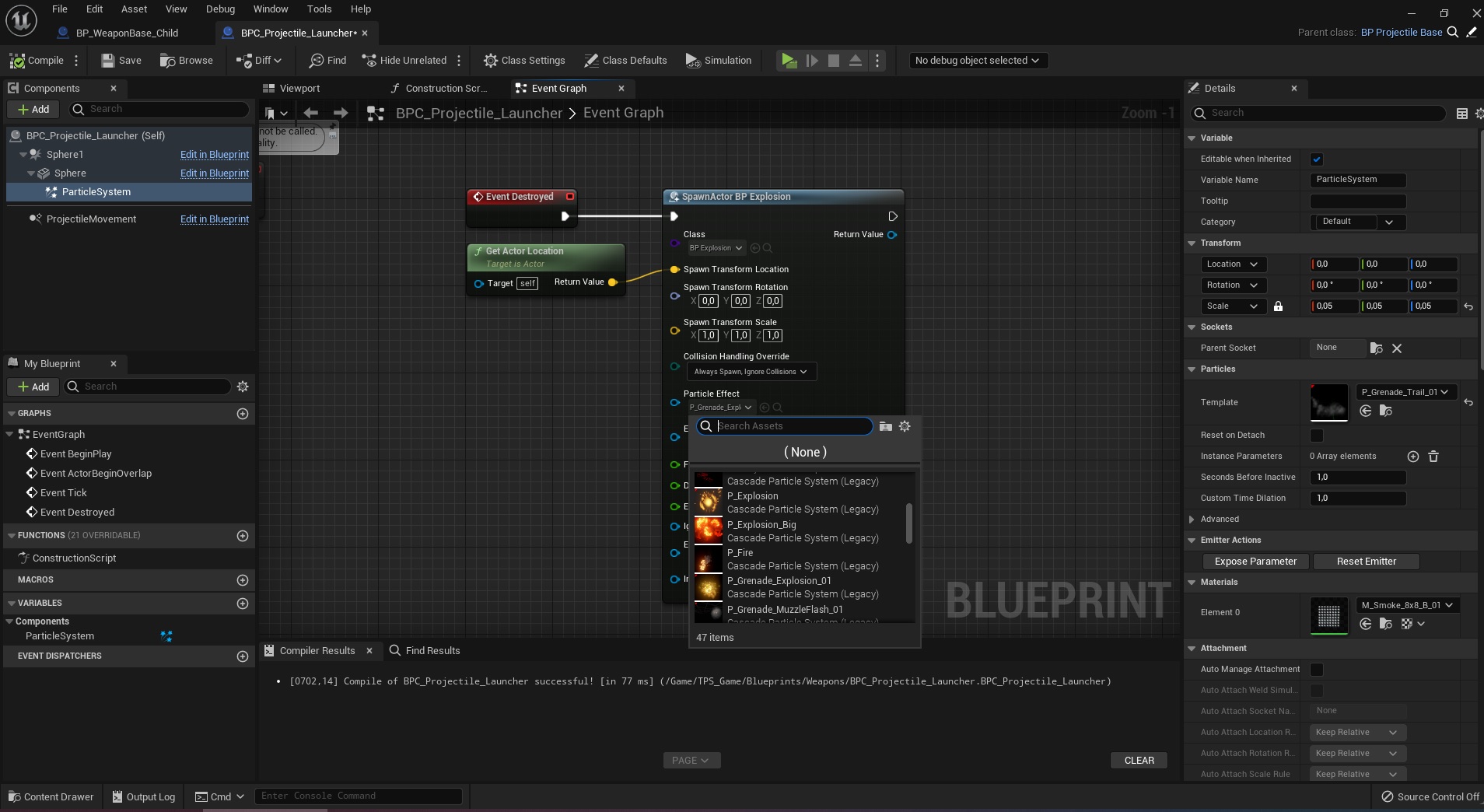Open the Find in Blueprint search
Screen dimensions: 1484x812
tap(327, 61)
